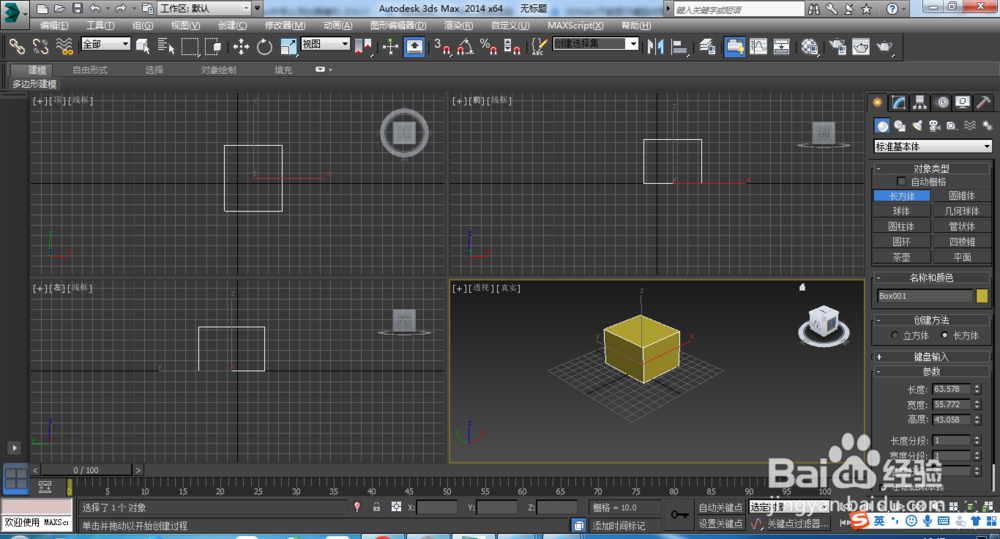Viewport: 1000px width, 539px height.
Task: Open the 创建选择集 named selection dropdown
Action: pos(595,44)
